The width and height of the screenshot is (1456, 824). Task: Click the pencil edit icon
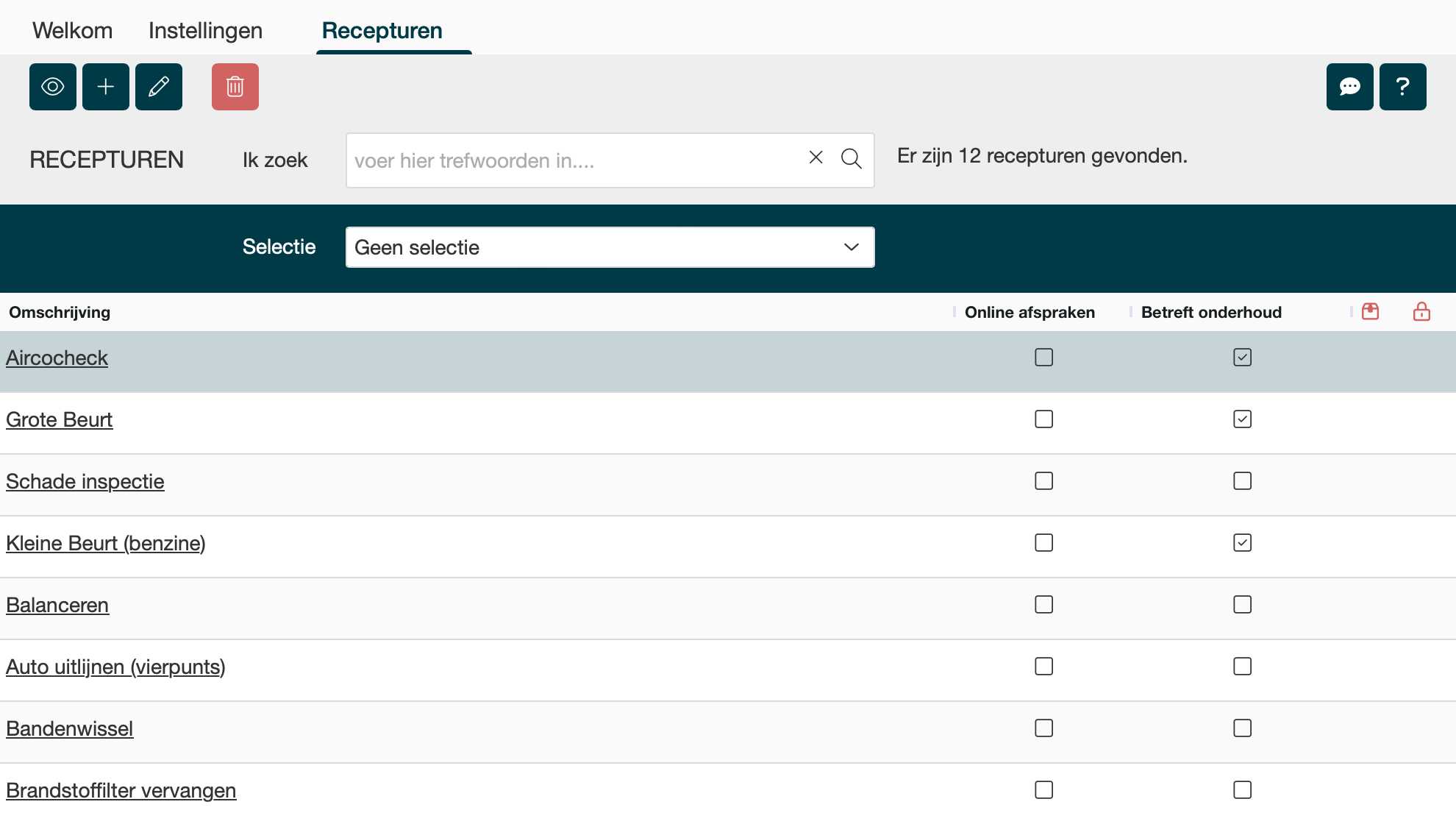click(159, 87)
